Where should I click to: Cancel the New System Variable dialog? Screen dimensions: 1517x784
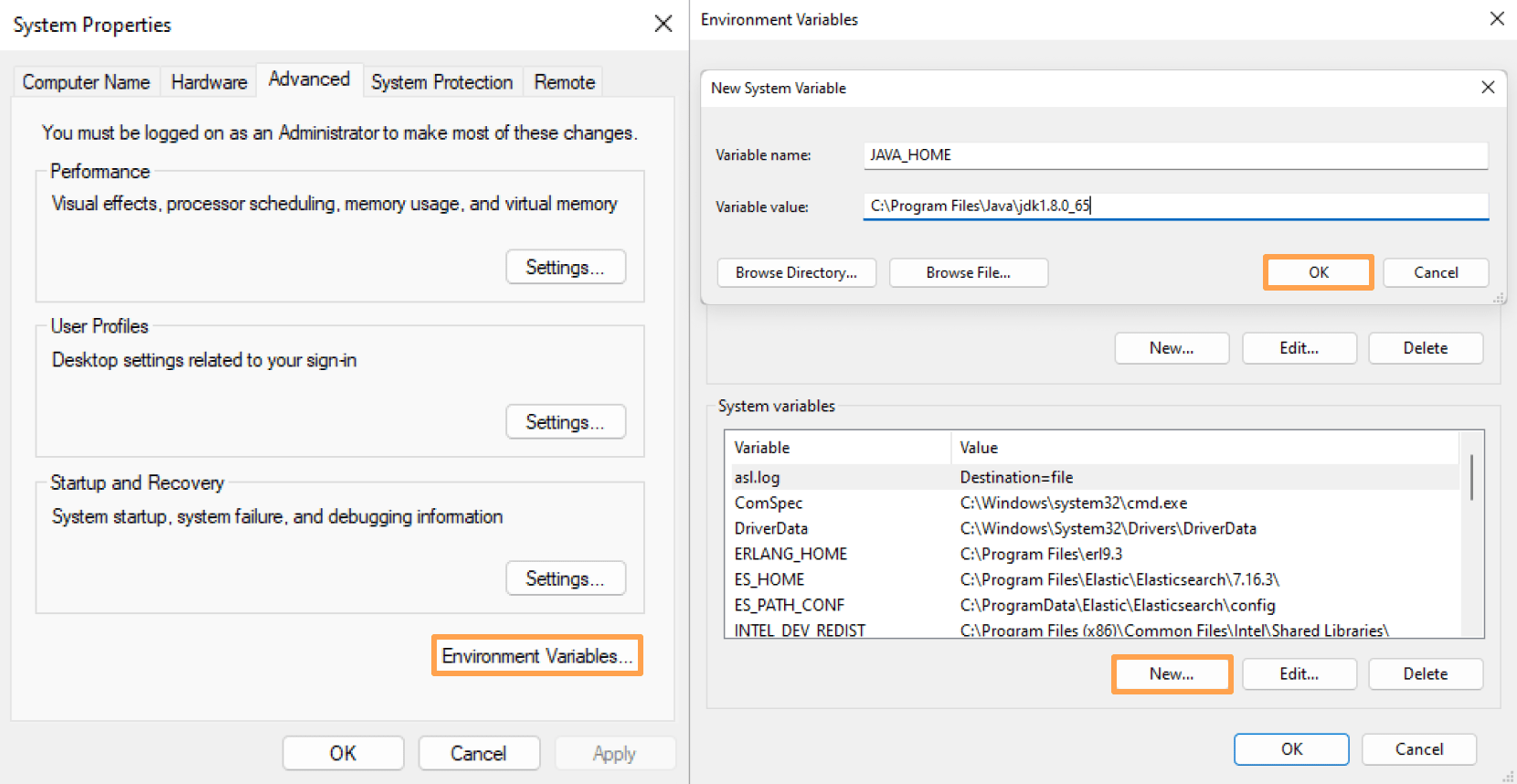(x=1436, y=272)
